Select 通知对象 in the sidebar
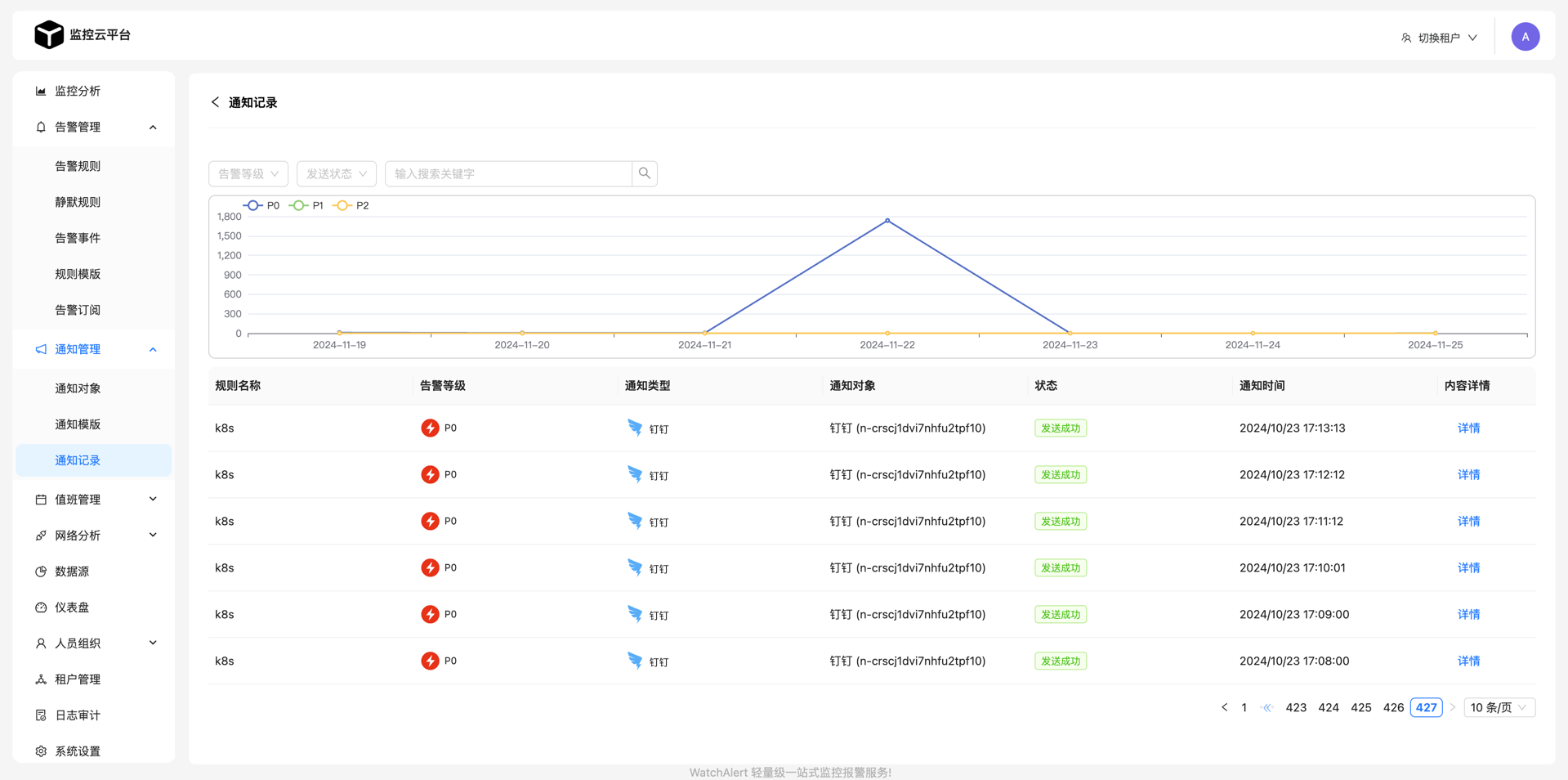 (x=78, y=388)
